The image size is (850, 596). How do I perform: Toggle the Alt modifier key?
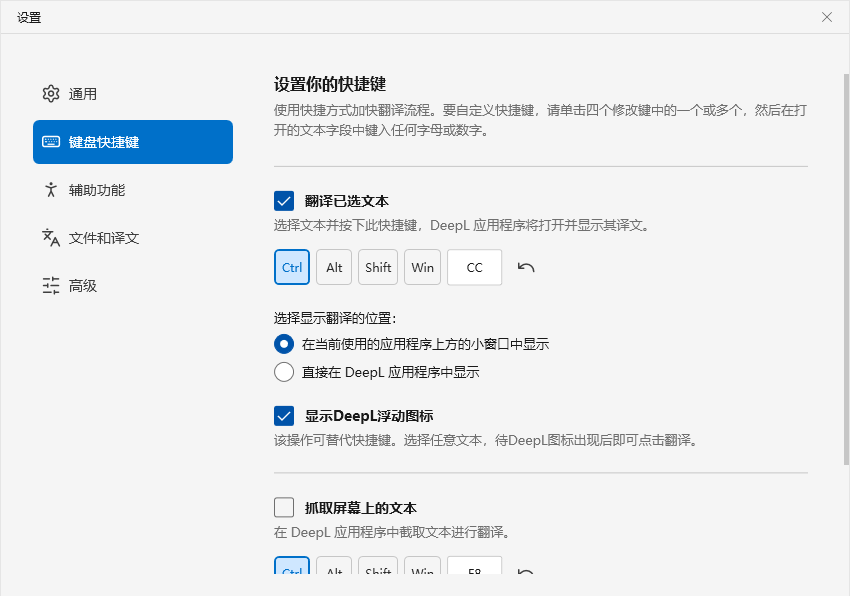click(334, 266)
